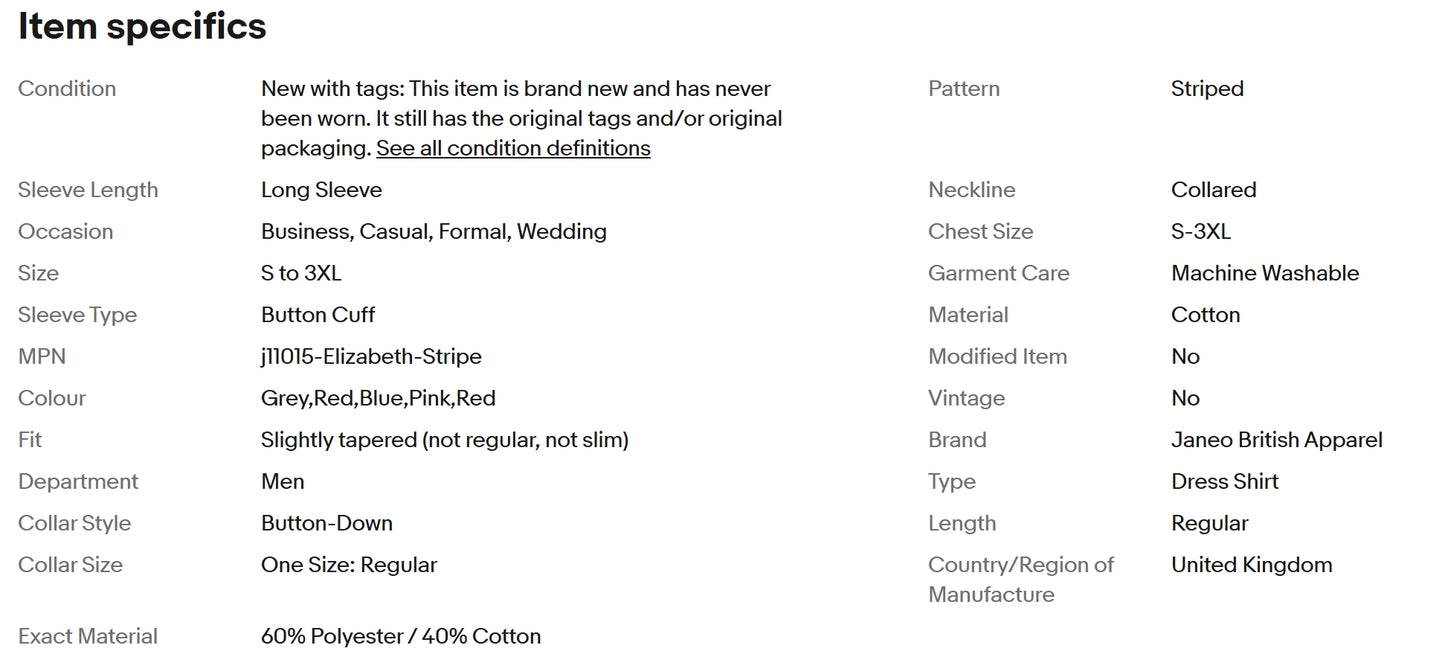Click the colour value "Grey,Red,Blue,Pink,Red"
This screenshot has height=654, width=1445.
coord(378,399)
